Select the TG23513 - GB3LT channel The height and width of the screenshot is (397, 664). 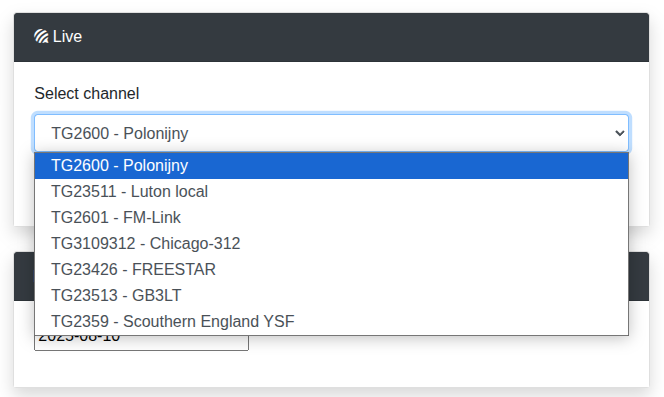[x=332, y=295]
